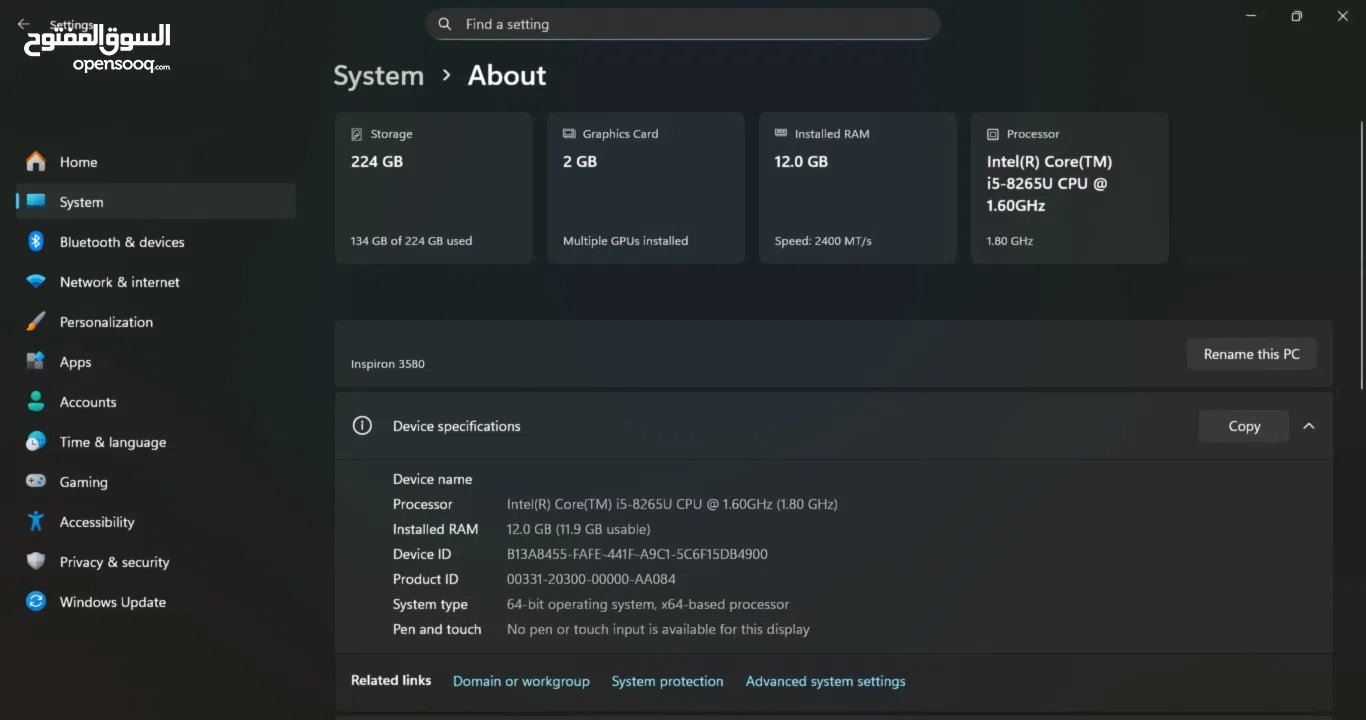Go back using the back arrow

pos(23,25)
